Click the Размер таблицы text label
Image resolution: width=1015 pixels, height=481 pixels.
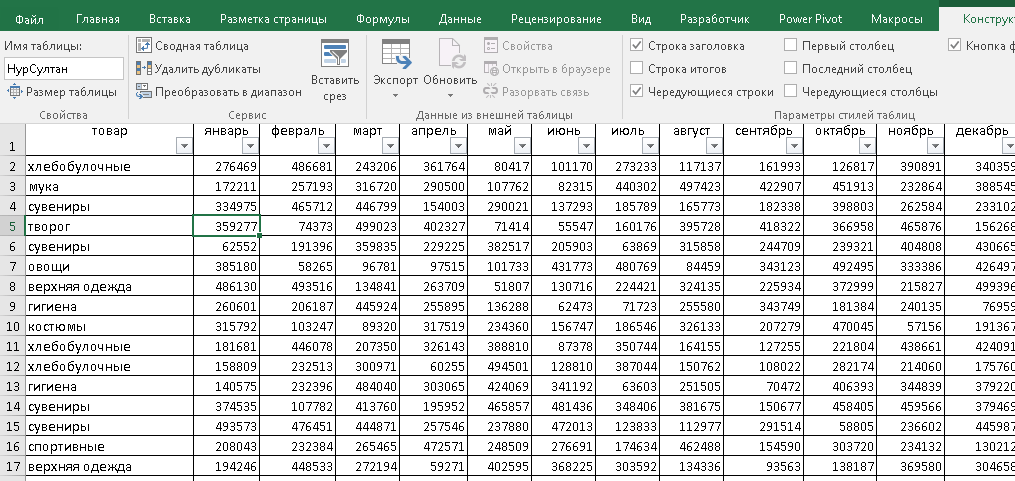[71, 93]
